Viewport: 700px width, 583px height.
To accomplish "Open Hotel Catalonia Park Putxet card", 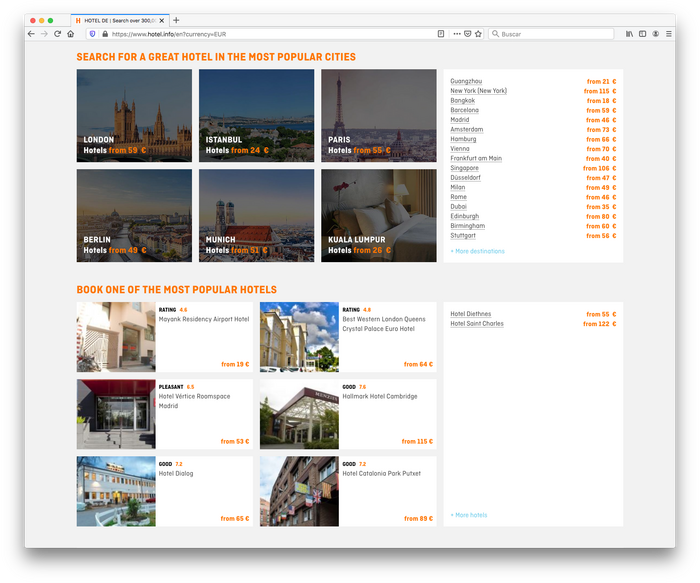I will pos(348,491).
